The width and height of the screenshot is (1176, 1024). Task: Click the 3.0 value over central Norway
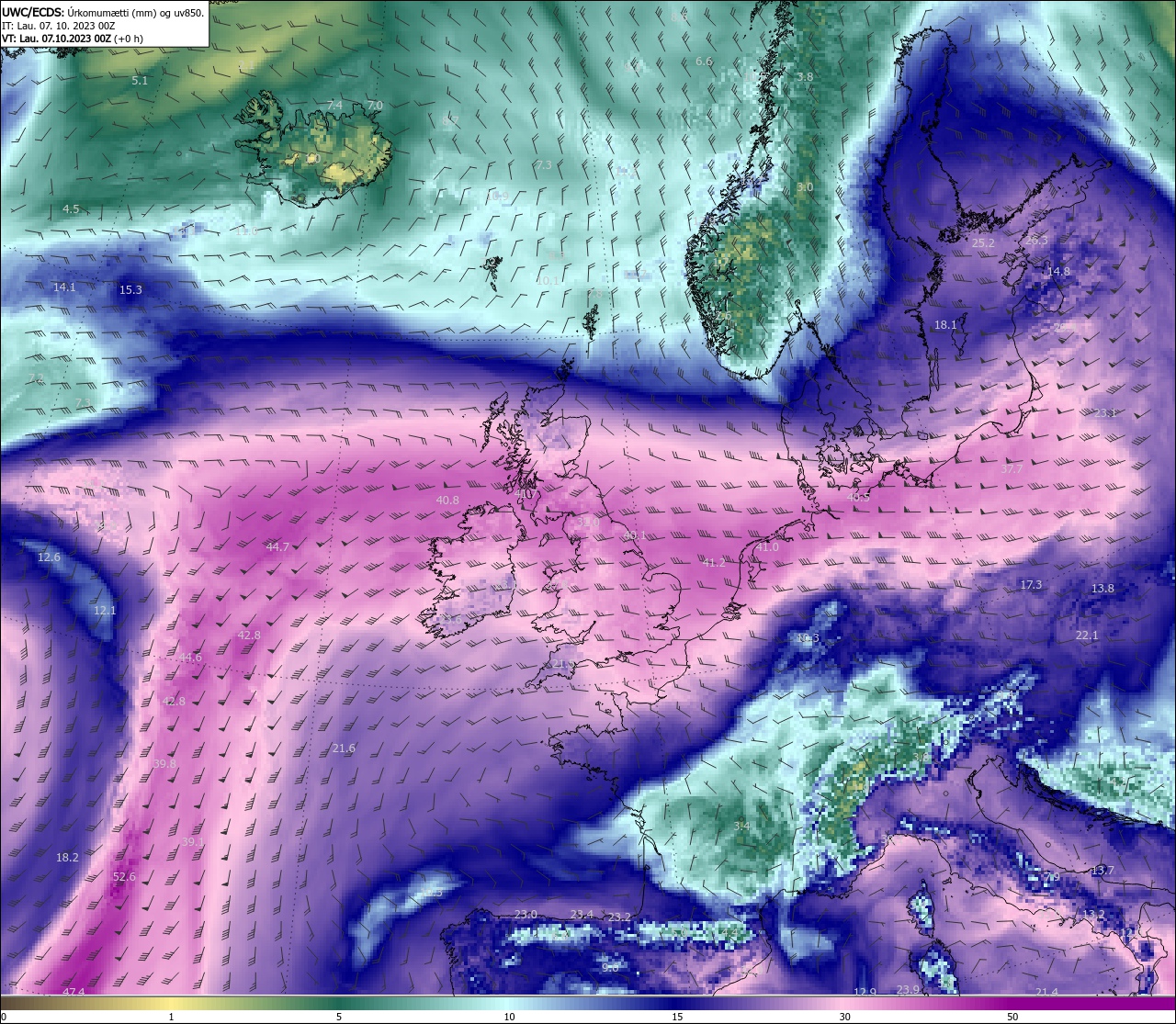[805, 187]
